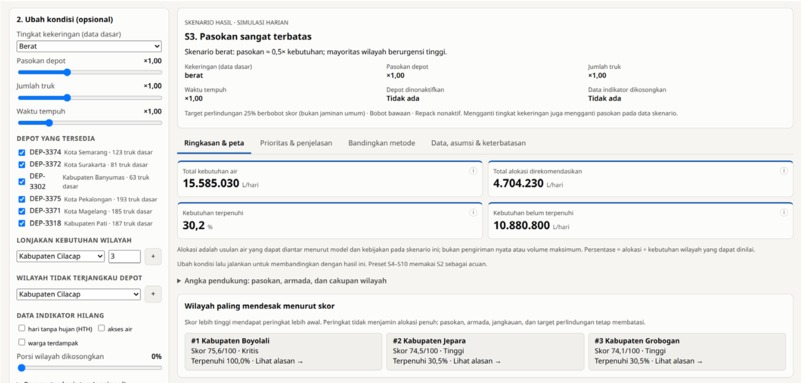Adjust the Waktu tempuh slider

89,123
